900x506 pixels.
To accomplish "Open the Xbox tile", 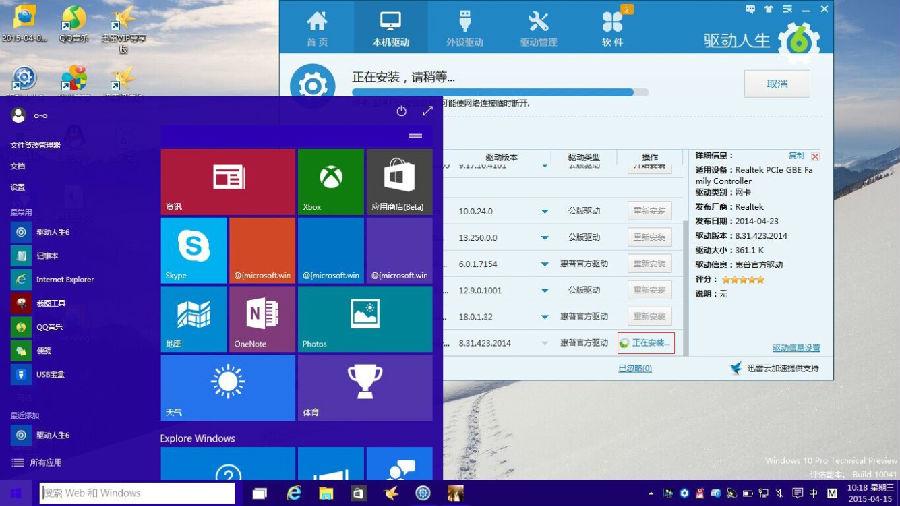I will pyautogui.click(x=331, y=182).
